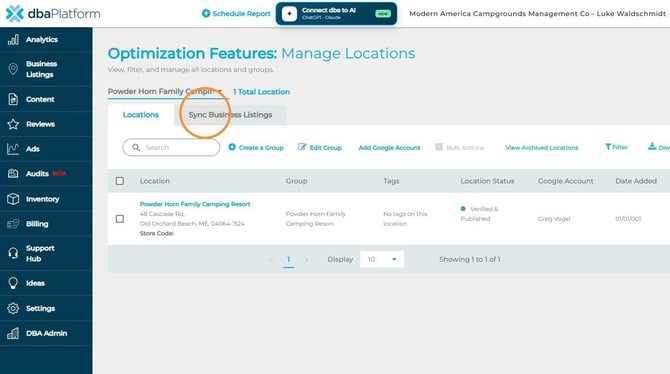670x374 pixels.
Task: Open the Display rows-per-page dropdown
Action: (x=382, y=259)
